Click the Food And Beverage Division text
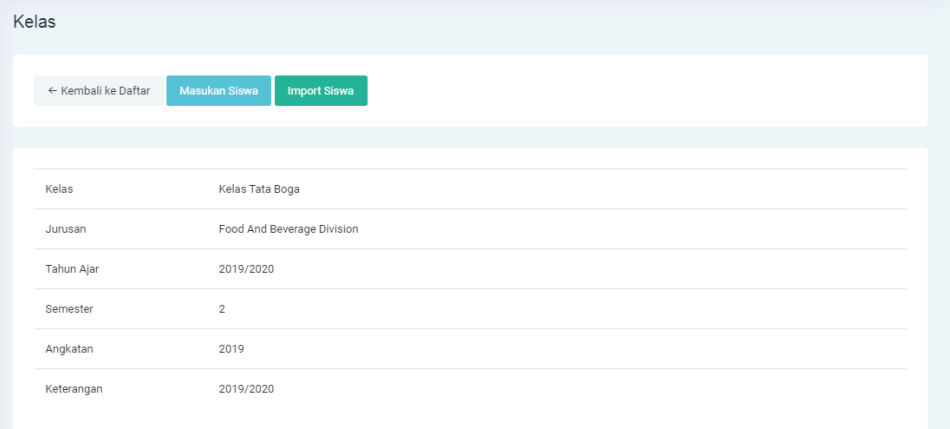This screenshot has height=429, width=950. tap(288, 229)
